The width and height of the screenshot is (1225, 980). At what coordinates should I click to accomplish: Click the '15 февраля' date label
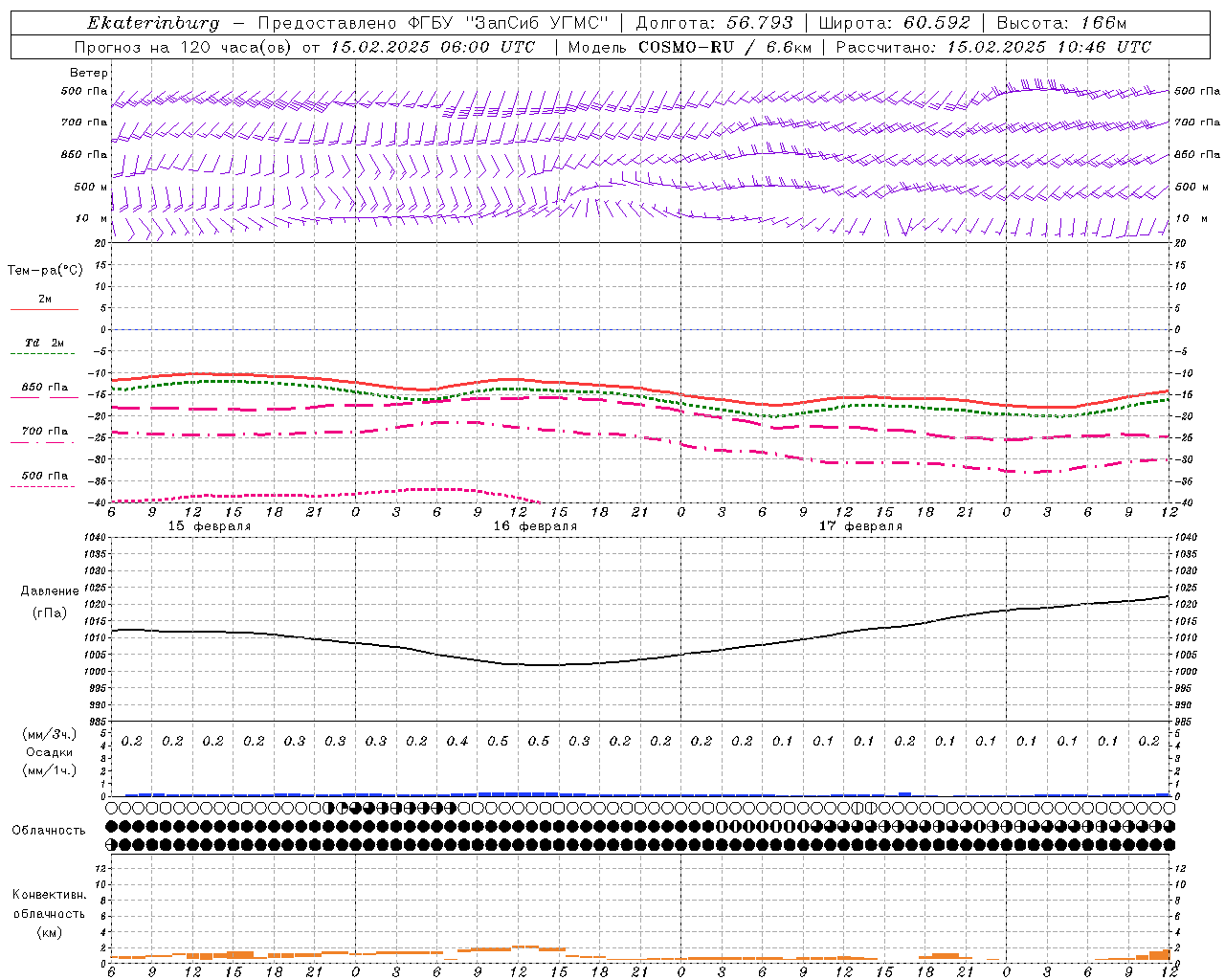(210, 526)
